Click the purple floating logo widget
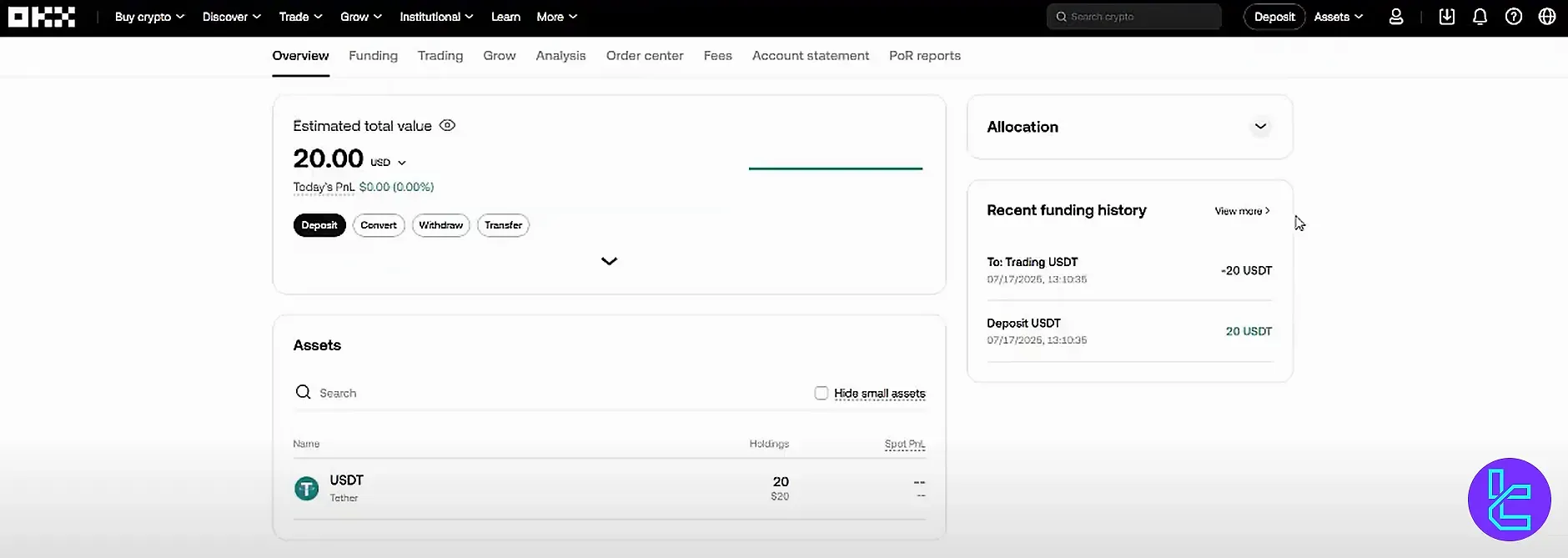 tap(1509, 500)
